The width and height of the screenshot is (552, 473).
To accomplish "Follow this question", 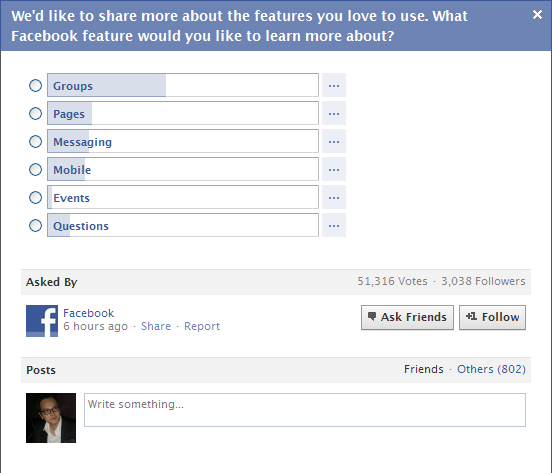I will click(493, 317).
